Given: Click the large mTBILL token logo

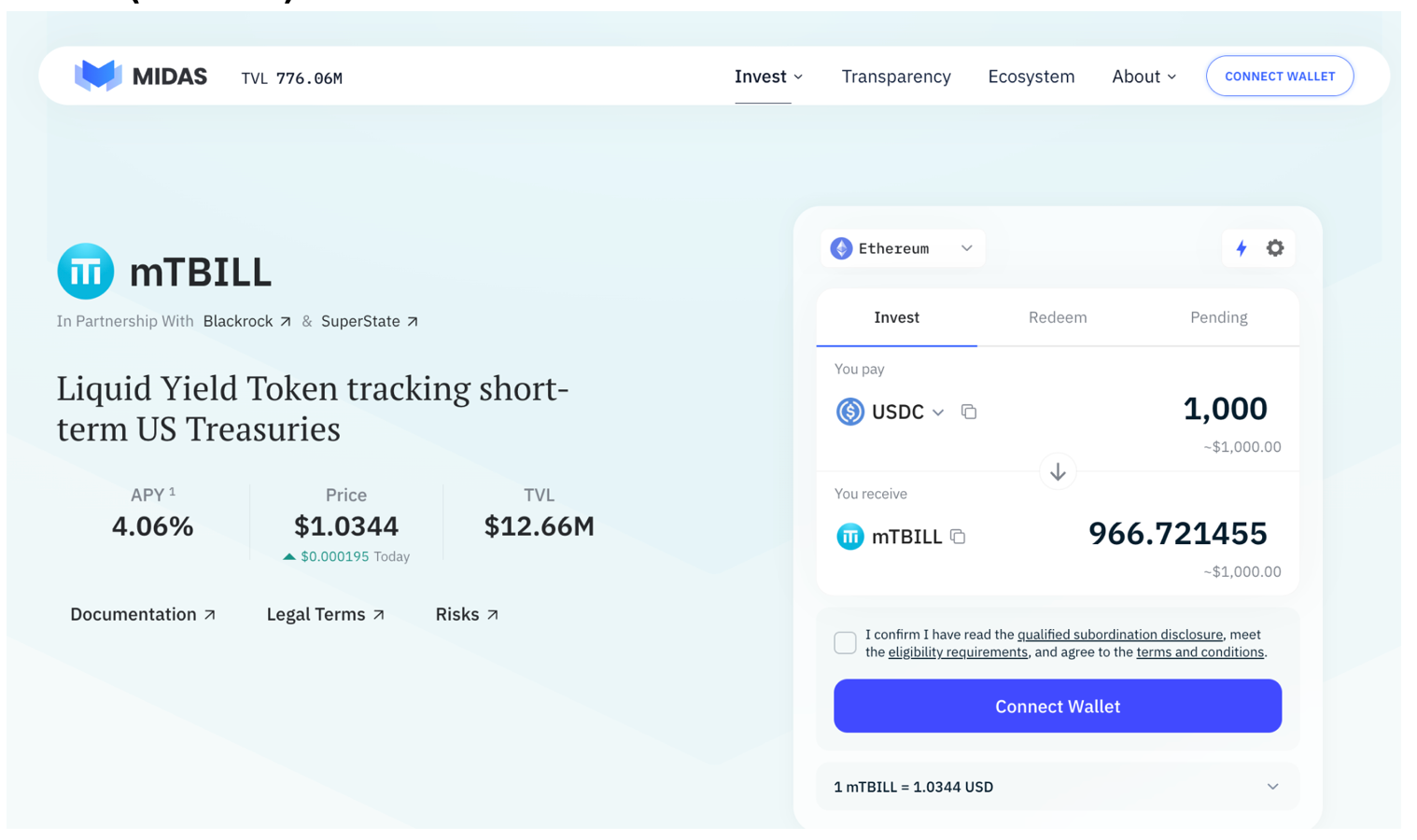Looking at the screenshot, I should [x=86, y=272].
